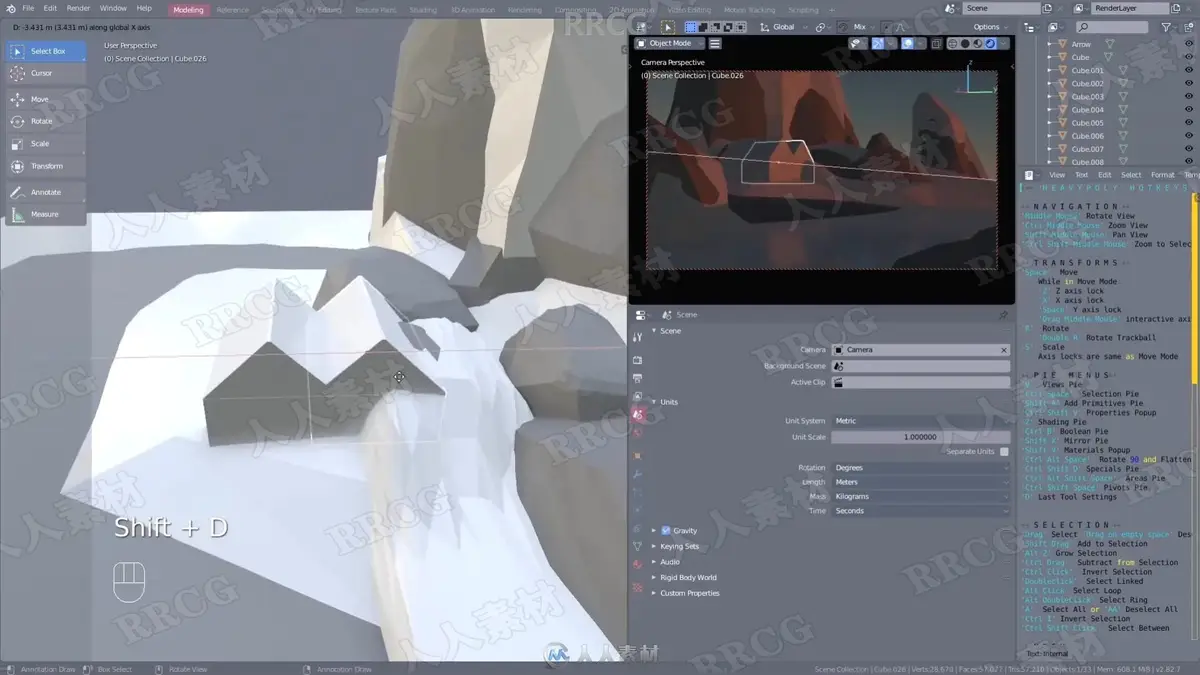
Task: Activate the Rotate tool
Action: click(x=46, y=121)
